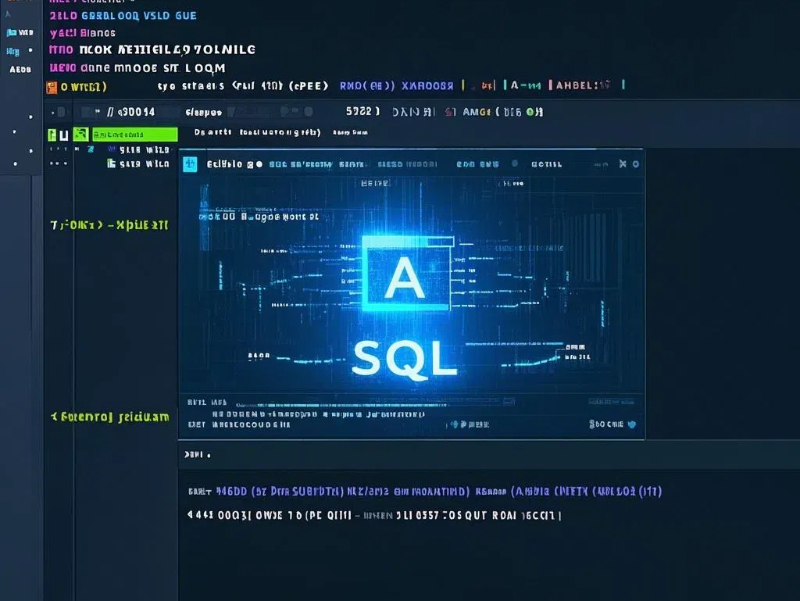
Task: Click the white line beginning "4441" in the bottom panel
Action: tap(374, 515)
